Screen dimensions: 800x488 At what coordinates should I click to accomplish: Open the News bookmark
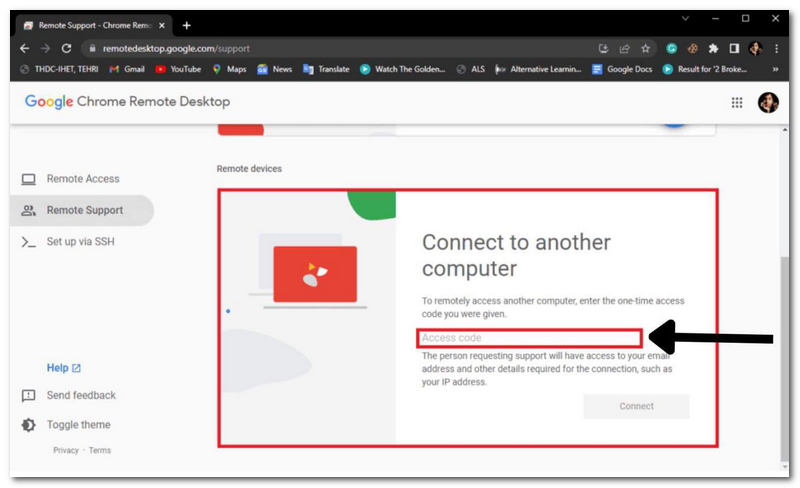tap(274, 69)
